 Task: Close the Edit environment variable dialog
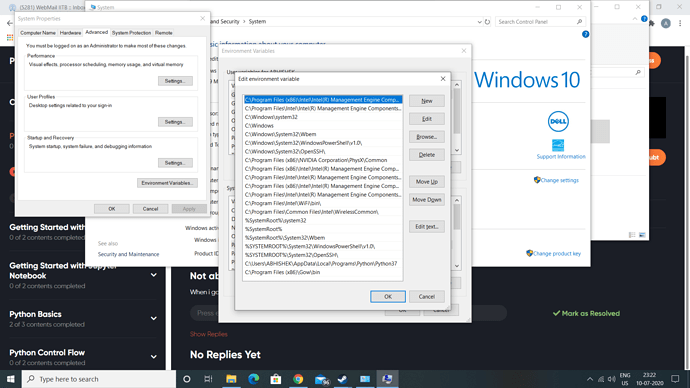click(x=443, y=79)
